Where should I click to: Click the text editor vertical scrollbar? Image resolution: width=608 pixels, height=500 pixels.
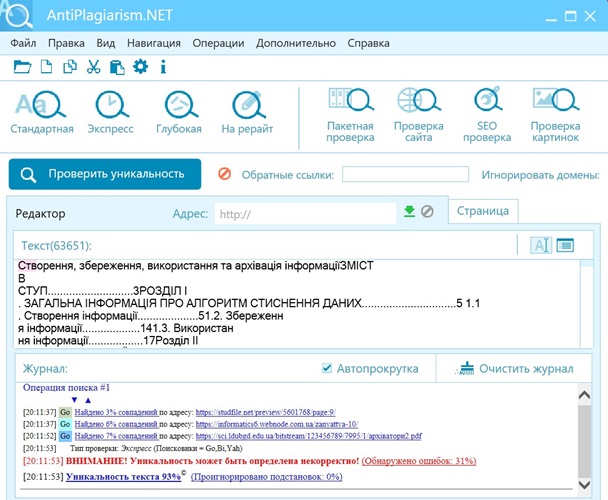point(587,304)
